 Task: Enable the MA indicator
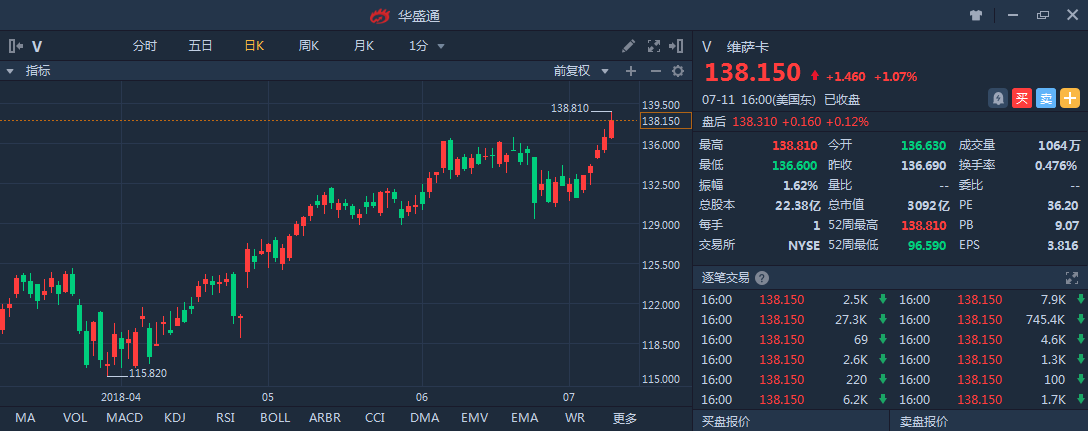click(x=25, y=418)
